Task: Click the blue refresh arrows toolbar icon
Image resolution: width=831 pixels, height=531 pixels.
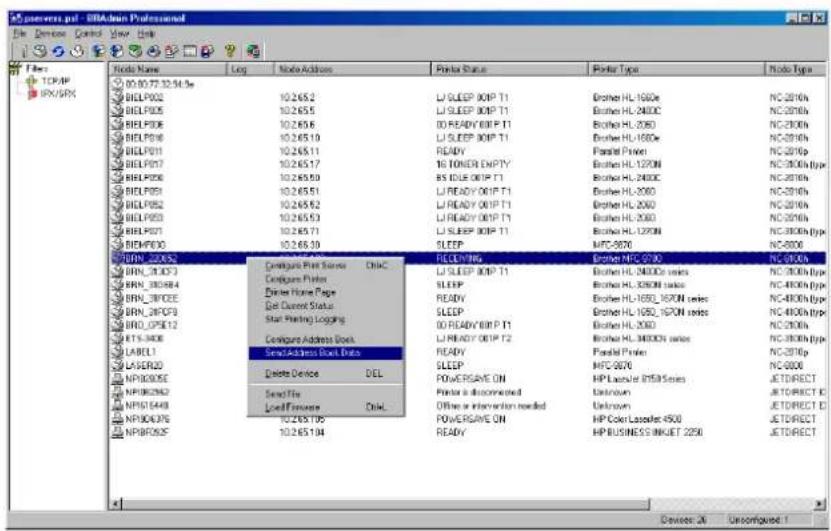Action: [59, 51]
